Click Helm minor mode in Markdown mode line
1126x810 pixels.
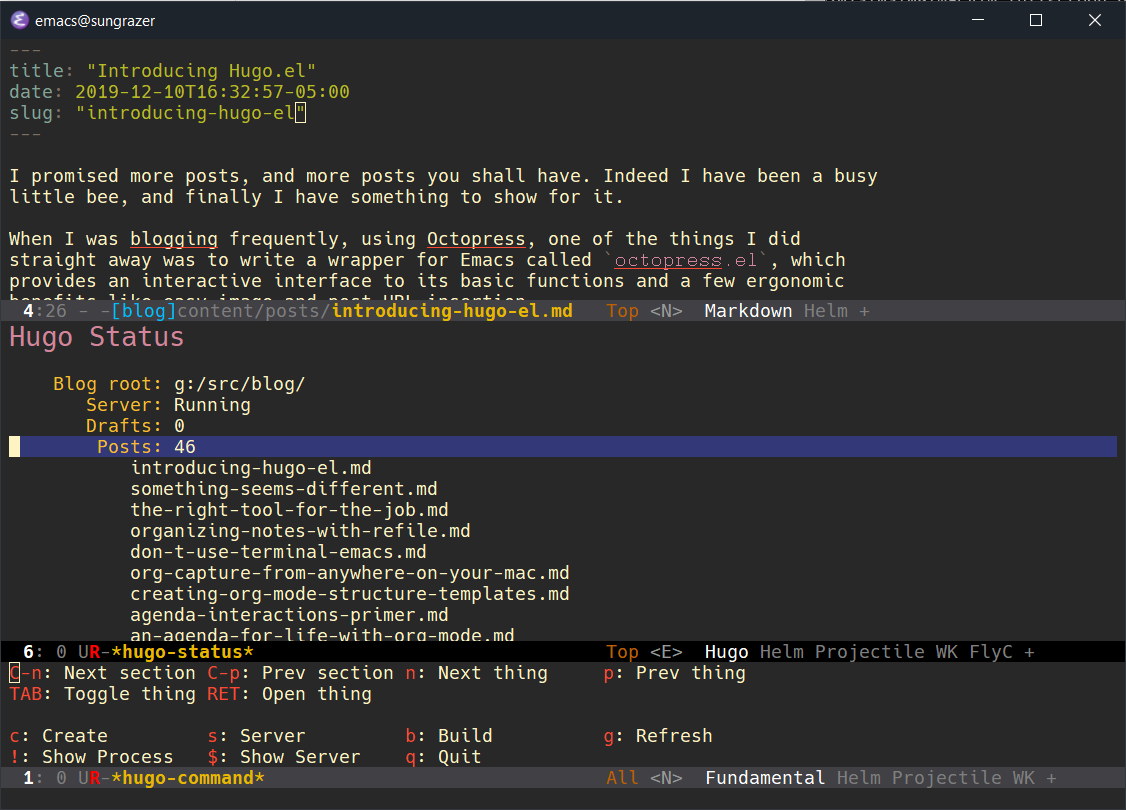(825, 311)
